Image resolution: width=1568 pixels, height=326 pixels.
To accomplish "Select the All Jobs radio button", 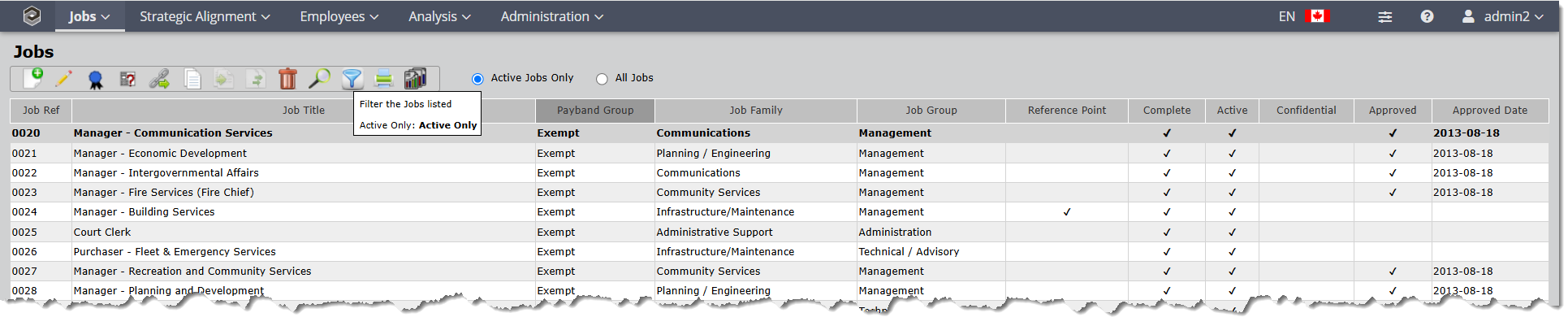I will tap(602, 79).
